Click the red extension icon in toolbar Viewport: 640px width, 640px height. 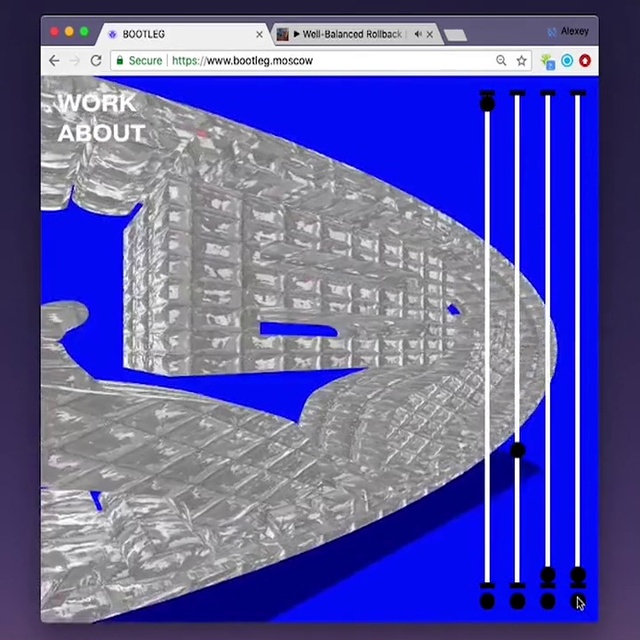[585, 61]
